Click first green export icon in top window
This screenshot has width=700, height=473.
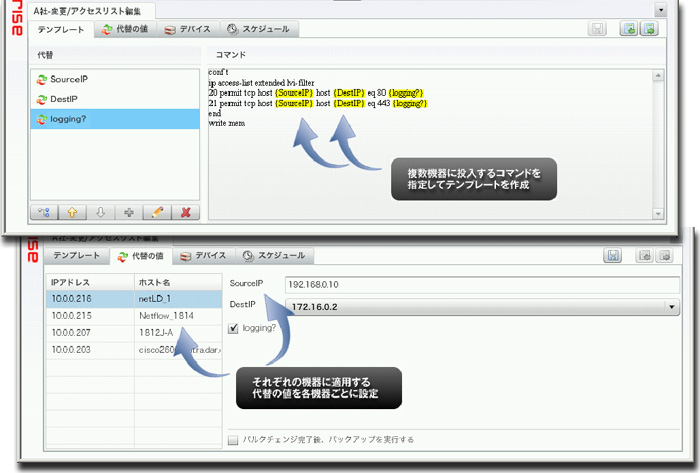629,29
